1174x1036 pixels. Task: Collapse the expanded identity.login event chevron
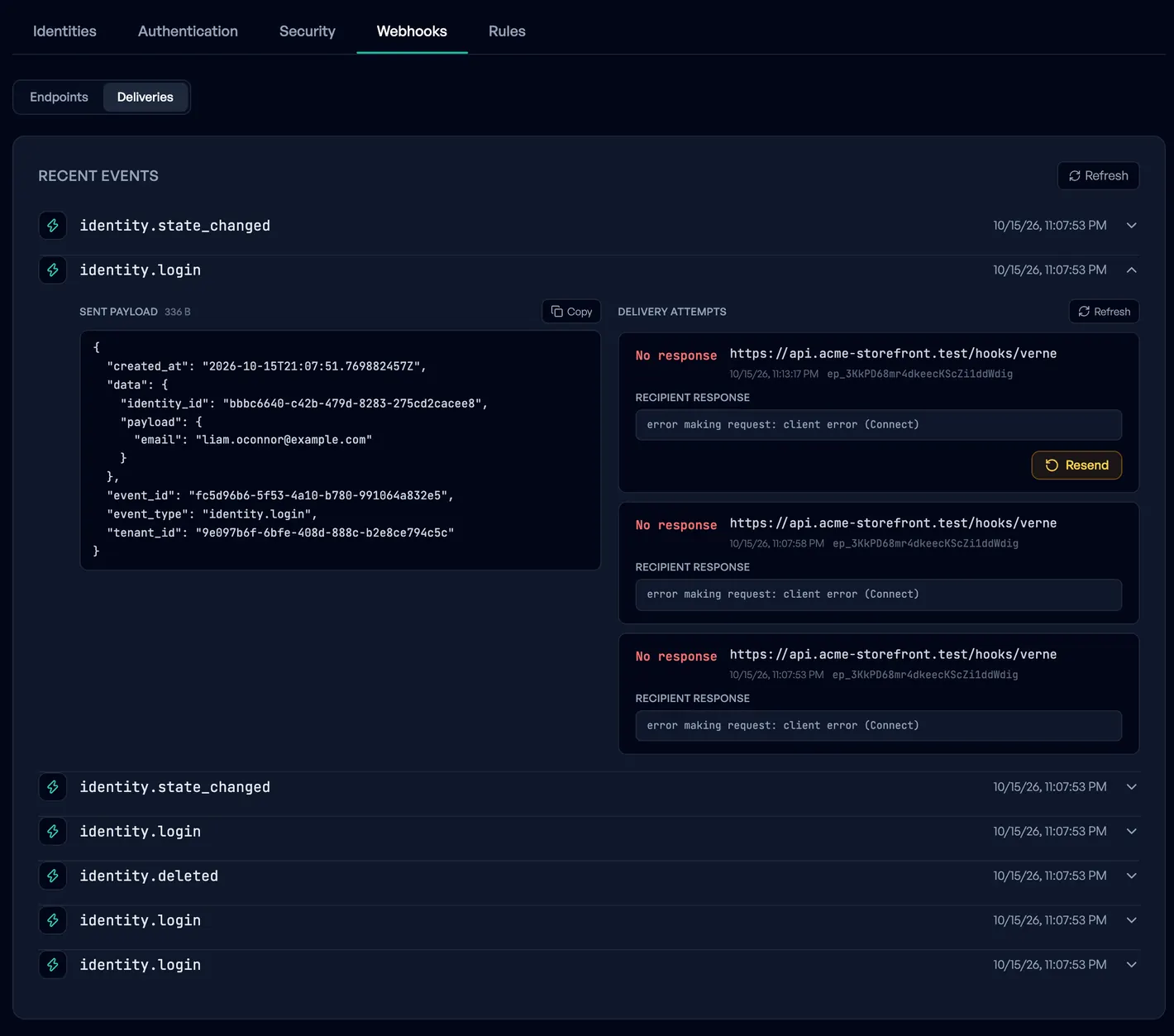tap(1132, 270)
